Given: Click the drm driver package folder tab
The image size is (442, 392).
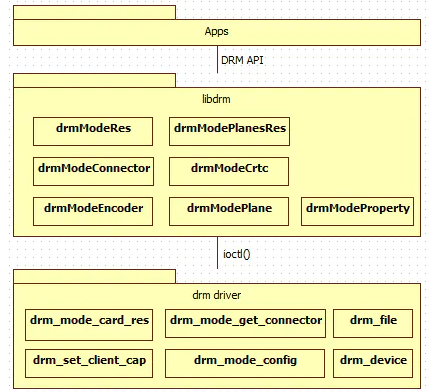Looking at the screenshot, I should [94, 277].
